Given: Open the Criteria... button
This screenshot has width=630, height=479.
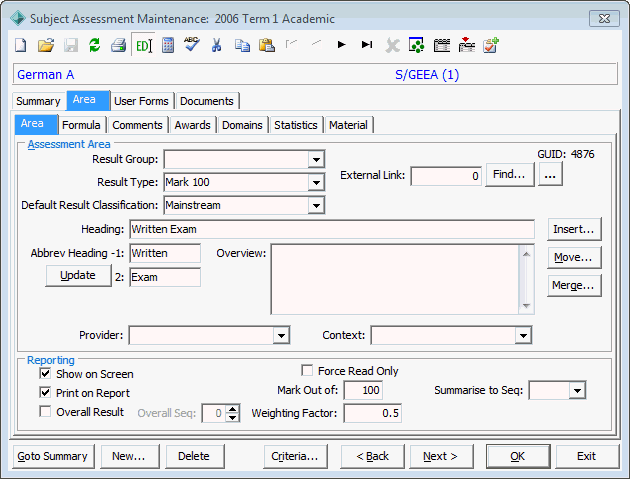Looking at the screenshot, I should click(x=295, y=456).
